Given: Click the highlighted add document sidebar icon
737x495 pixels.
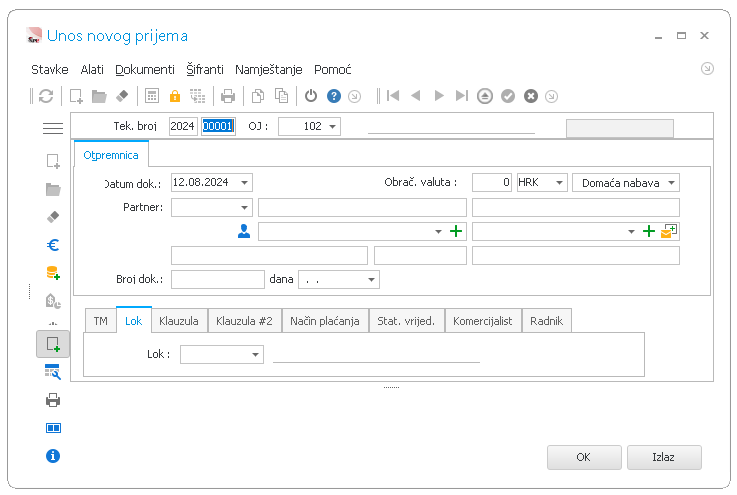Looking at the screenshot, I should click(x=53, y=344).
